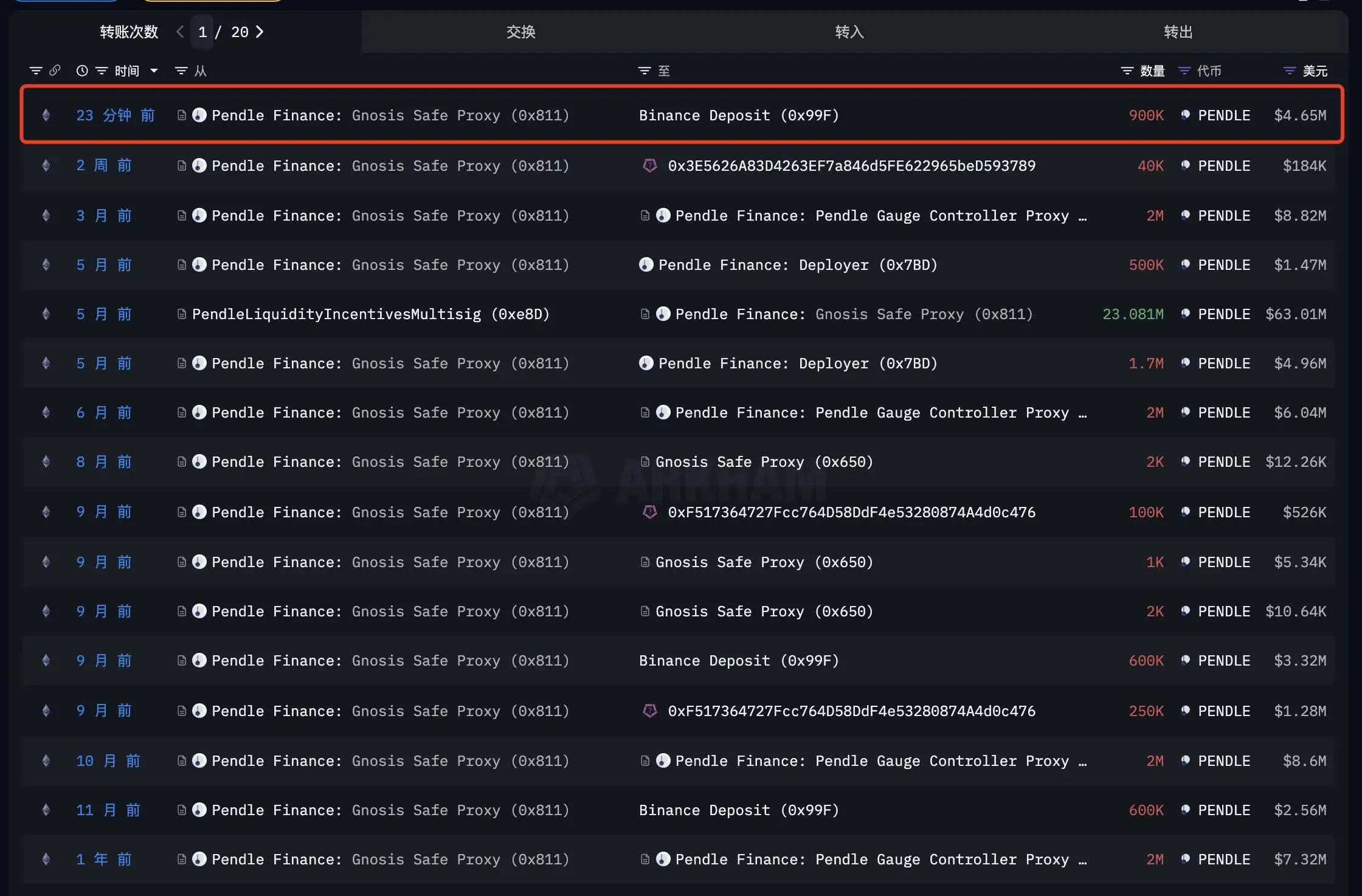The height and width of the screenshot is (896, 1362).
Task: Go to next page of transfers
Action: point(260,32)
